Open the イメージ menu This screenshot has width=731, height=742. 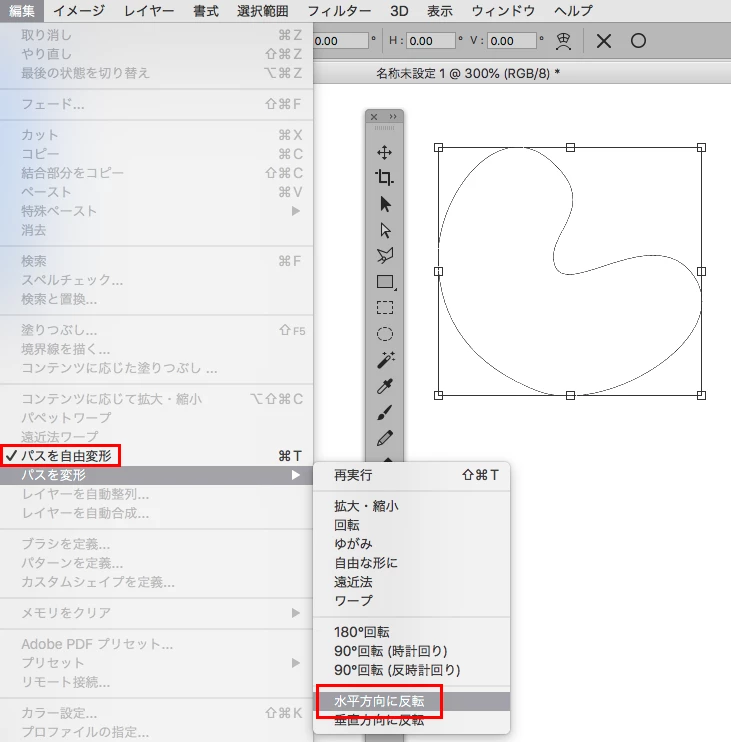(79, 10)
